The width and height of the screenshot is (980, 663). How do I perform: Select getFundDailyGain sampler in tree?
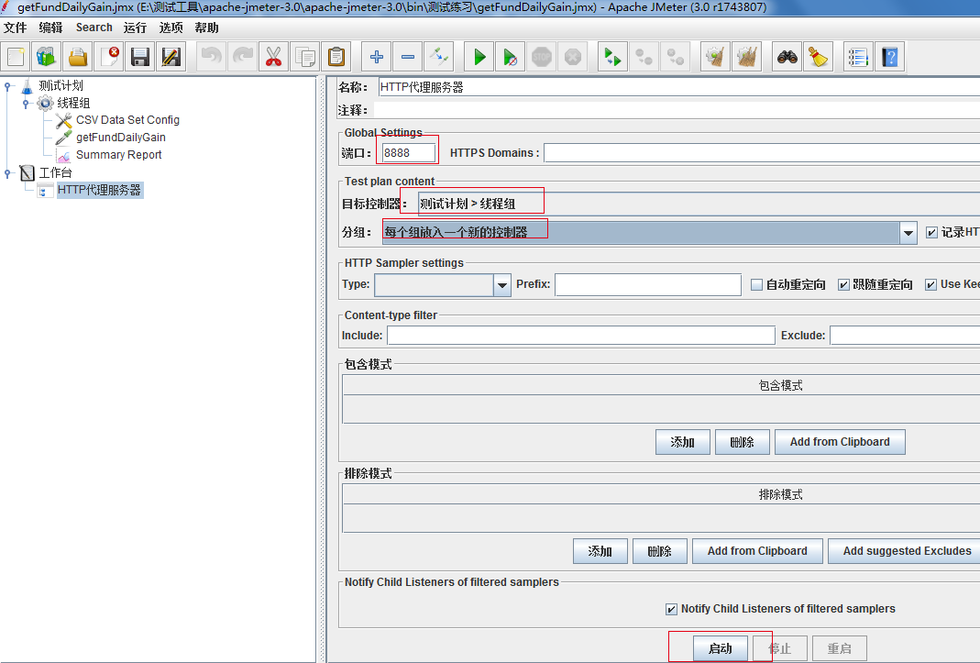tap(111, 137)
